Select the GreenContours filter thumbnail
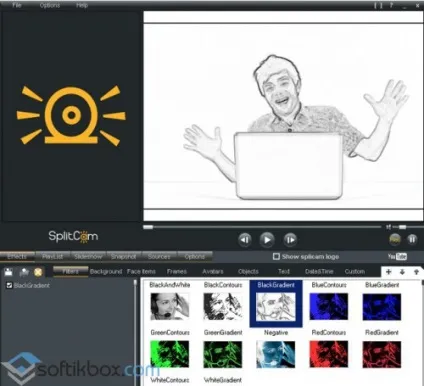 170,354
